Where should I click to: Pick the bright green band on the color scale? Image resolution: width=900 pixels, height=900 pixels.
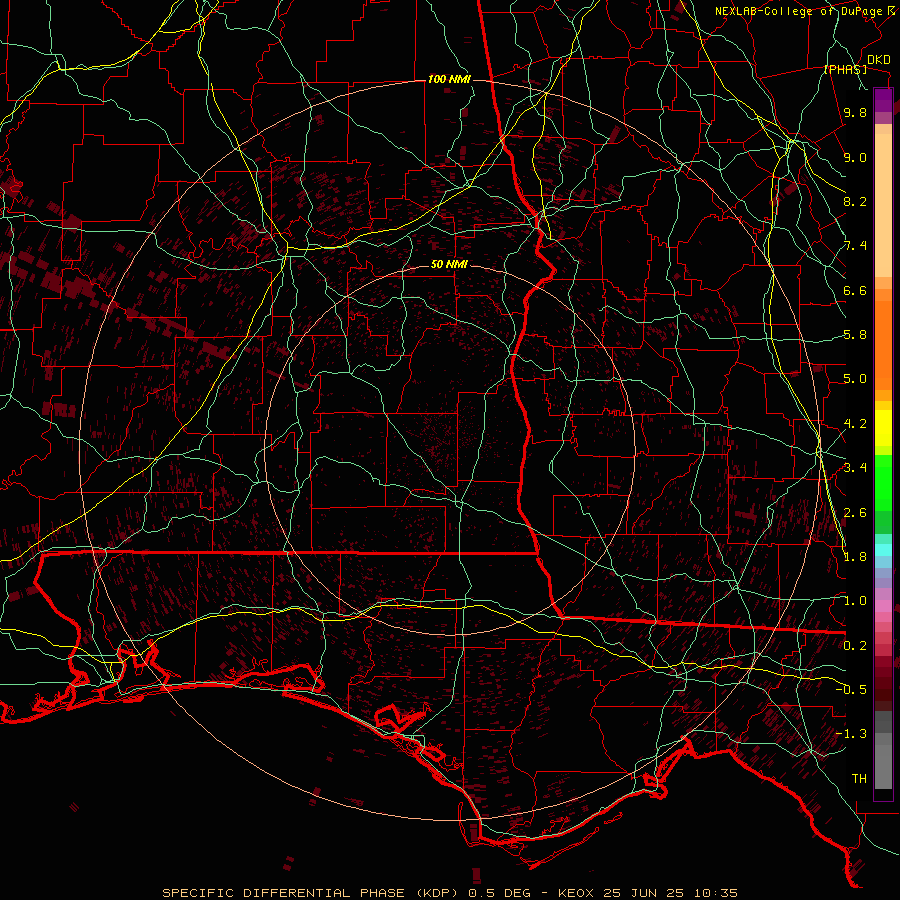click(883, 483)
